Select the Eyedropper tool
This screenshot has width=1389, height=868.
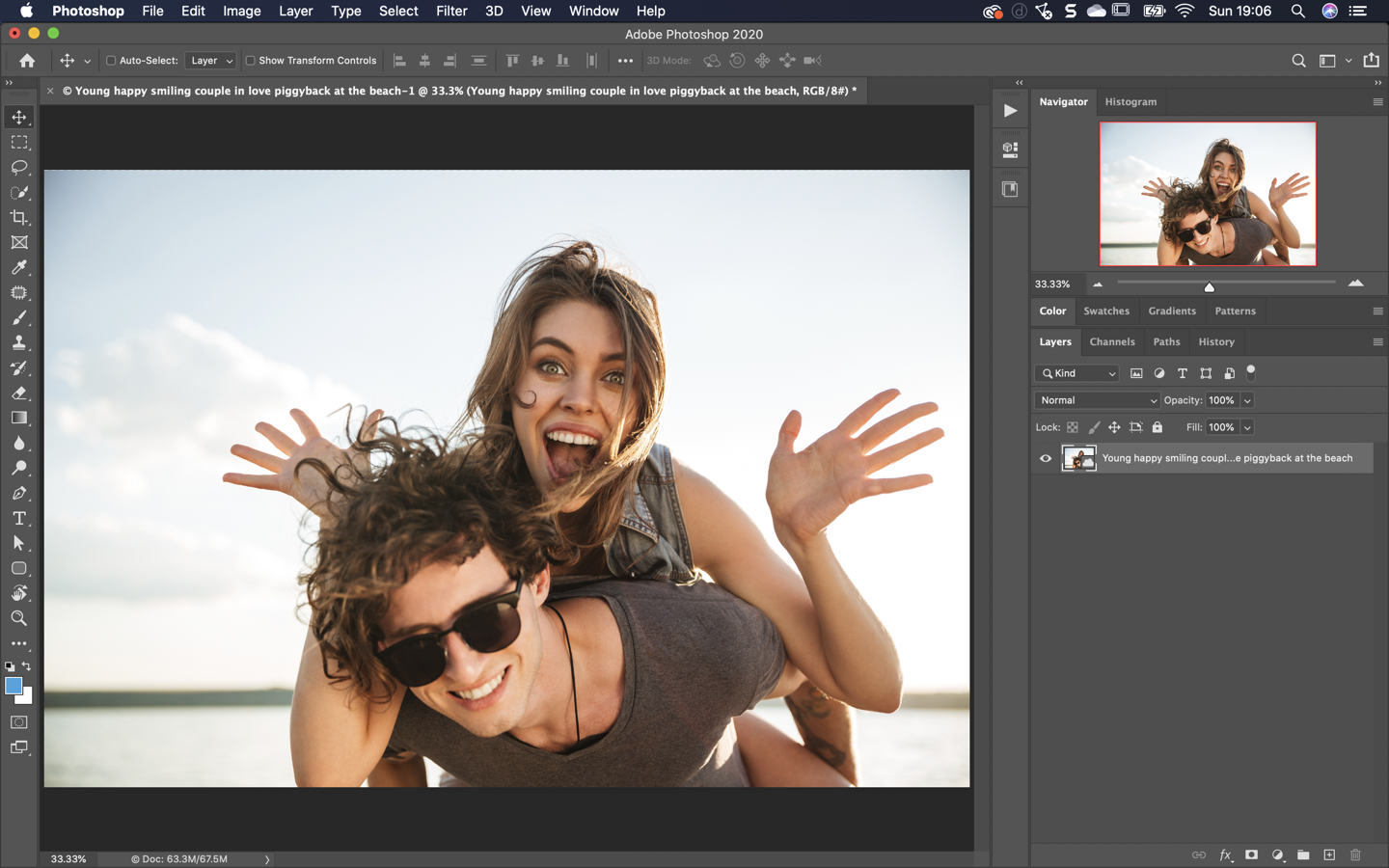pos(19,268)
